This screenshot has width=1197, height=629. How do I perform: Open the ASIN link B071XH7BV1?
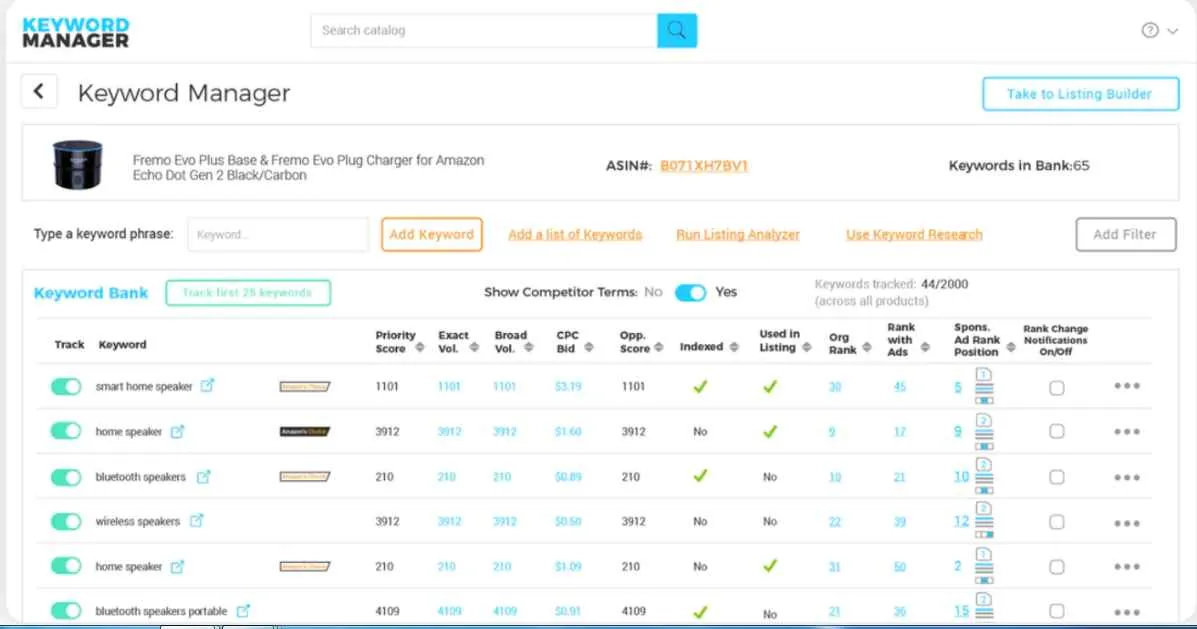coord(704,165)
